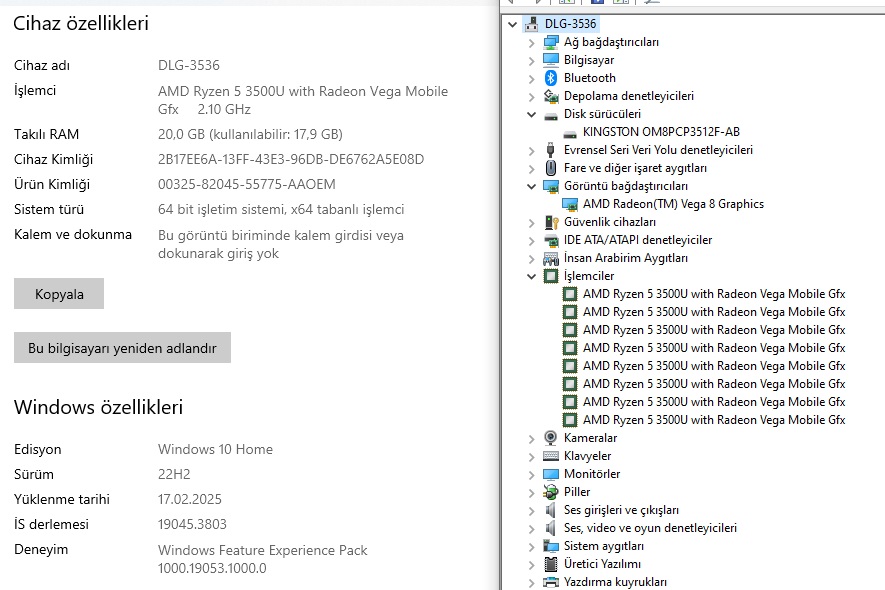Viewport: 885px width, 590px height.
Task: Select the first AMD Ryzen 5 3500U processor entry
Action: [x=713, y=294]
